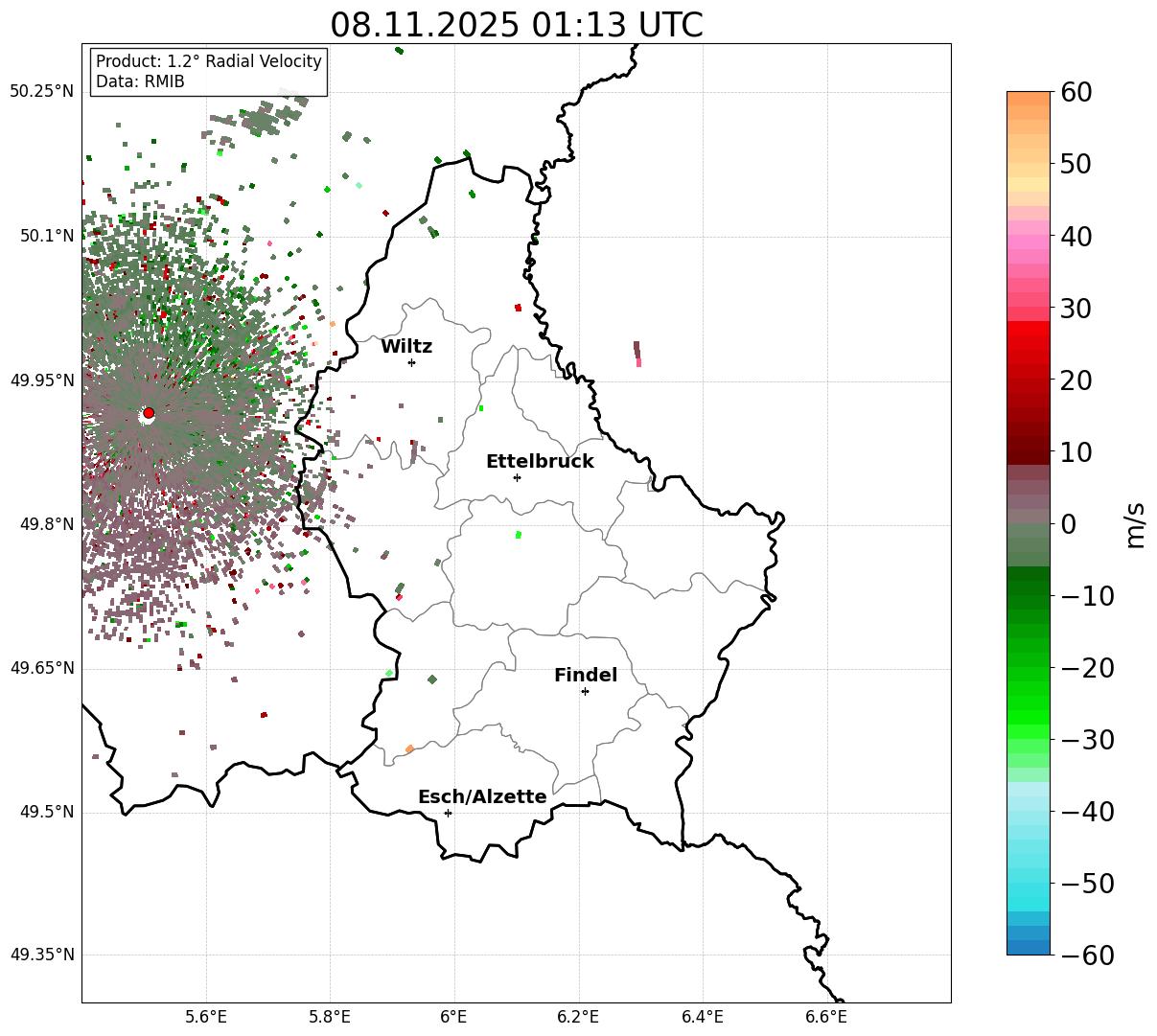
Task: Click the 49.5°N latitude tick label
Action: pos(46,812)
